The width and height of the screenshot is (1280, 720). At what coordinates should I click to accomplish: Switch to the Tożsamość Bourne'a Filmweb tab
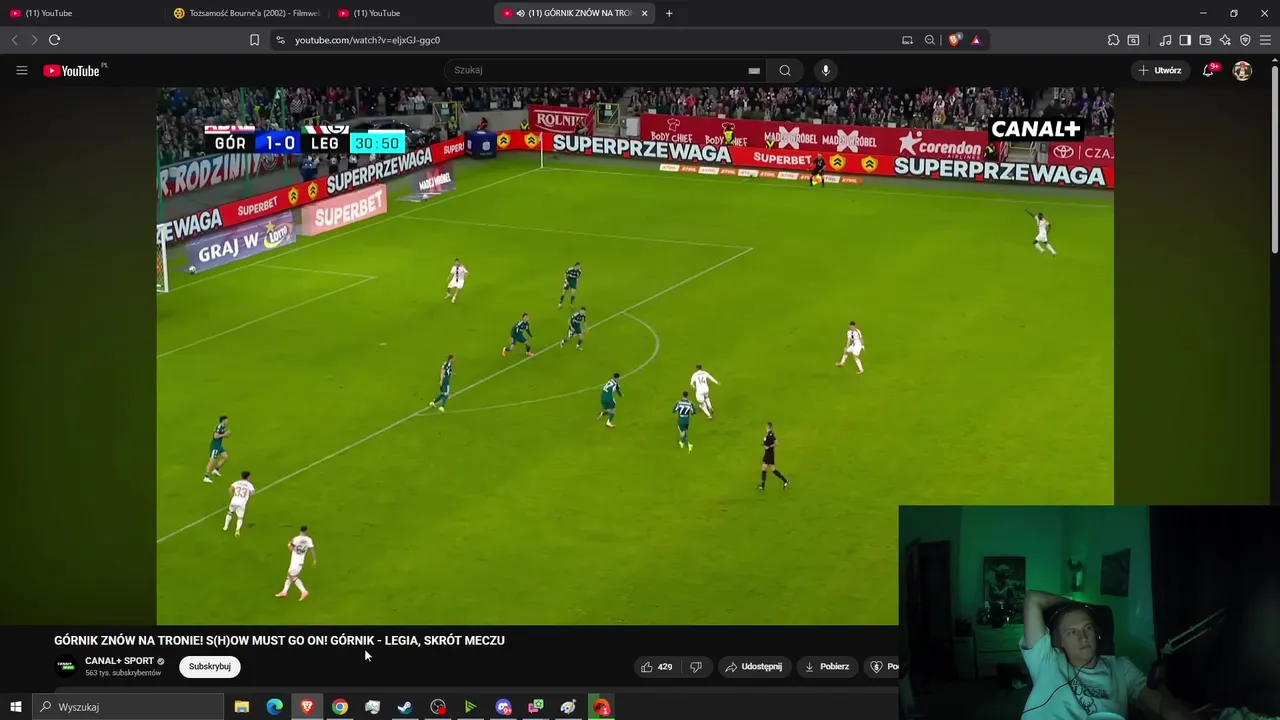click(x=247, y=13)
